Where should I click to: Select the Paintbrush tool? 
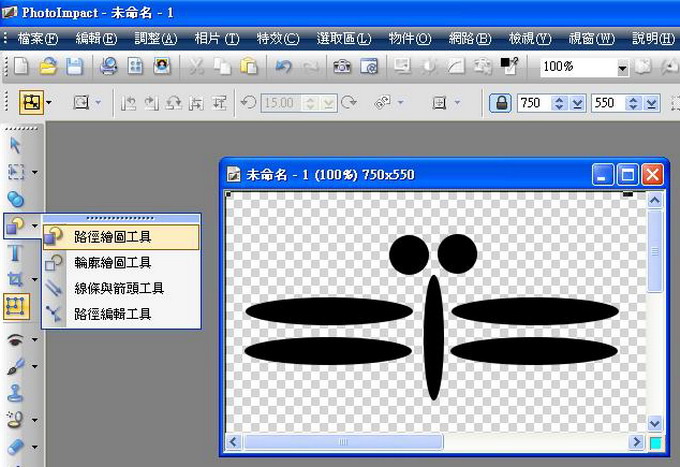16,366
